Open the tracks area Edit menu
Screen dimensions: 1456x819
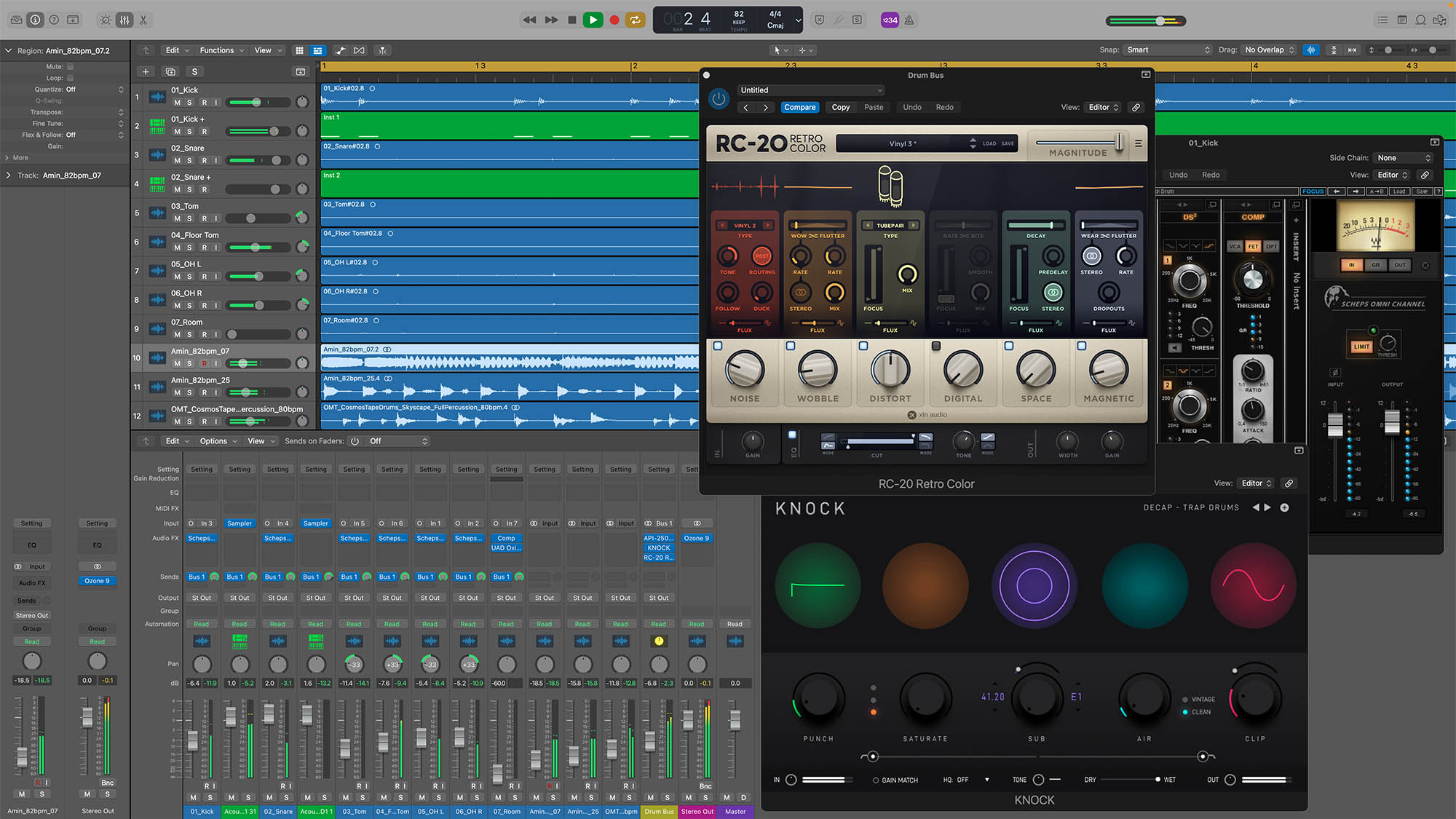point(177,50)
